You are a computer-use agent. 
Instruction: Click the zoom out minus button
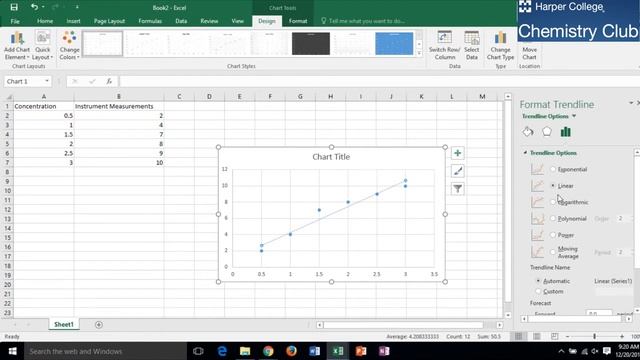(567, 336)
